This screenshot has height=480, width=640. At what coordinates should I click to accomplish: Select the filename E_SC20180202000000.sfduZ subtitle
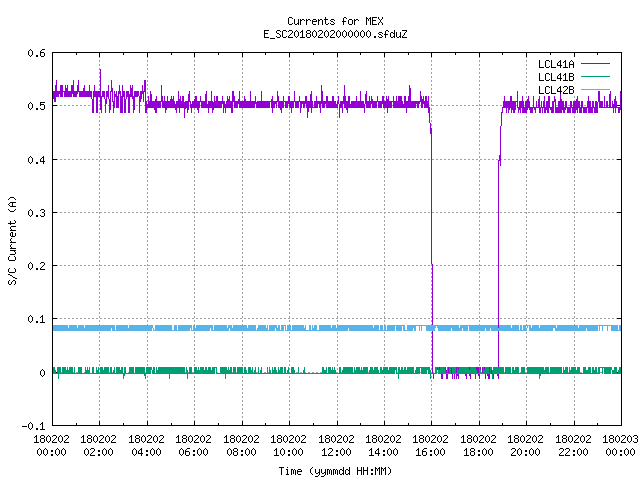pyautogui.click(x=335, y=34)
